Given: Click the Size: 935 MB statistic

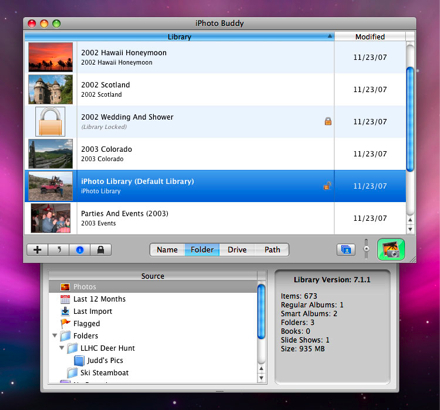Looking at the screenshot, I should [303, 349].
